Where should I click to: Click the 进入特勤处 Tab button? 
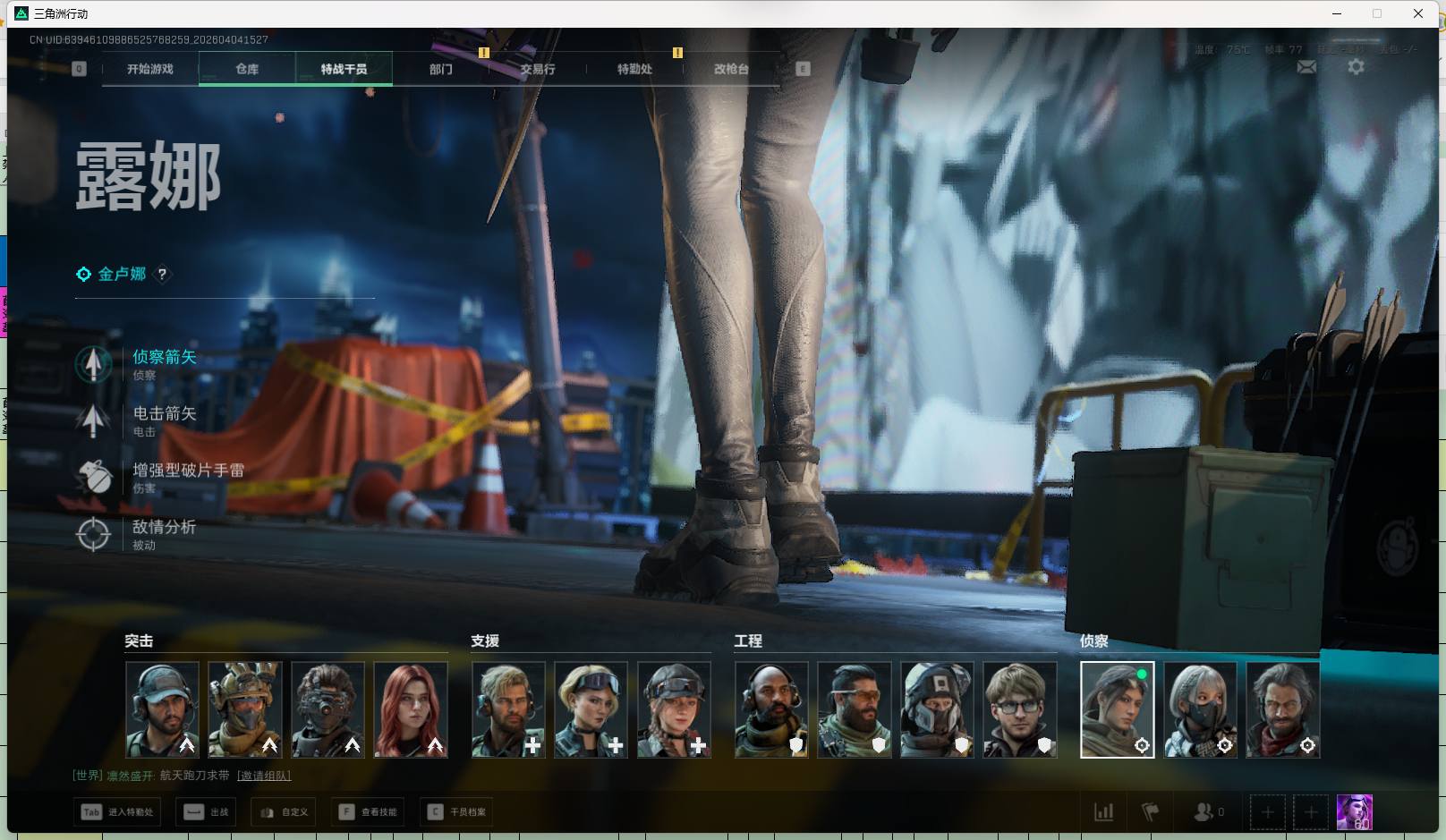(116, 812)
